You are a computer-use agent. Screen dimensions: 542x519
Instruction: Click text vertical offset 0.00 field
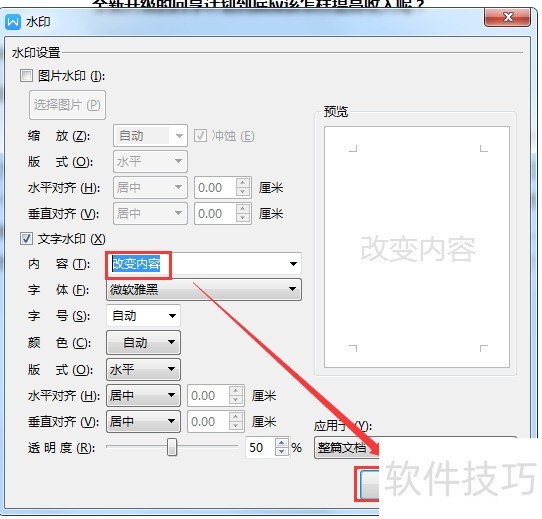point(208,421)
